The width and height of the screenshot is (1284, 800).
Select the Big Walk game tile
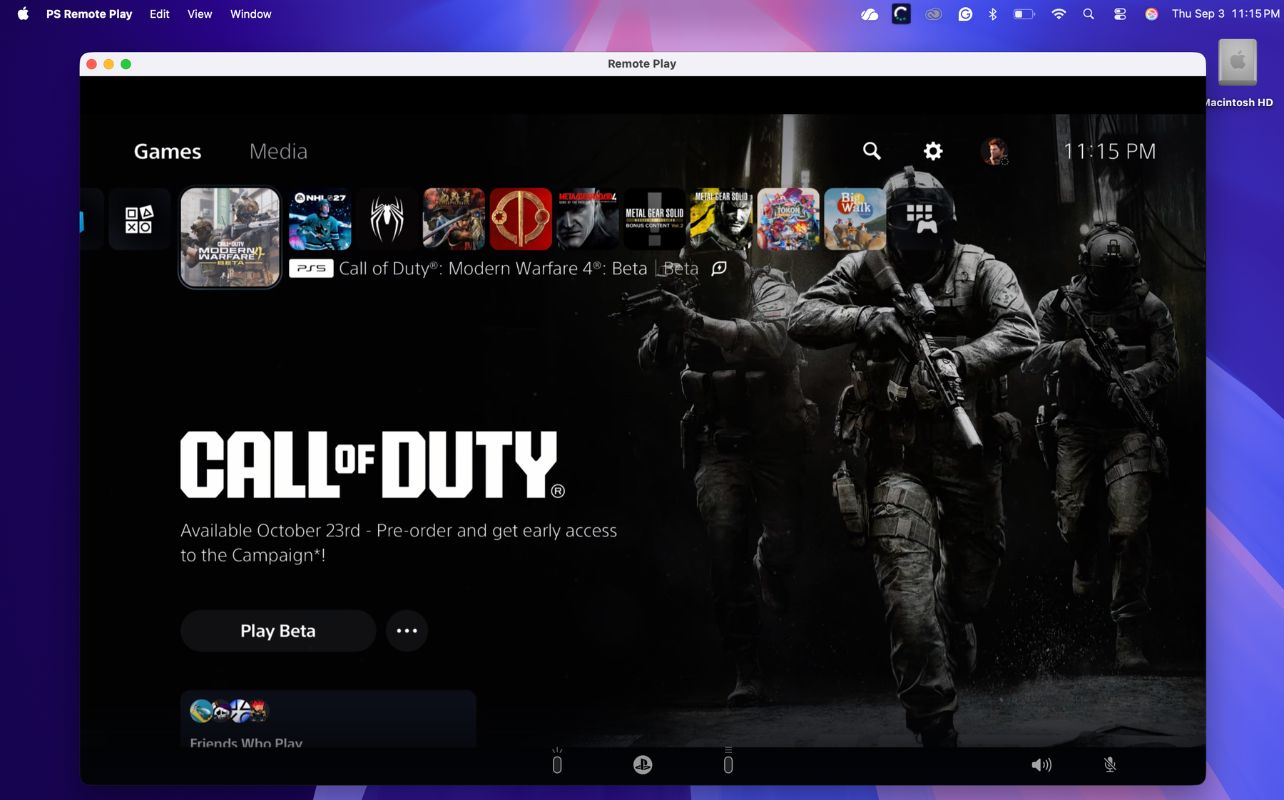[x=855, y=219]
